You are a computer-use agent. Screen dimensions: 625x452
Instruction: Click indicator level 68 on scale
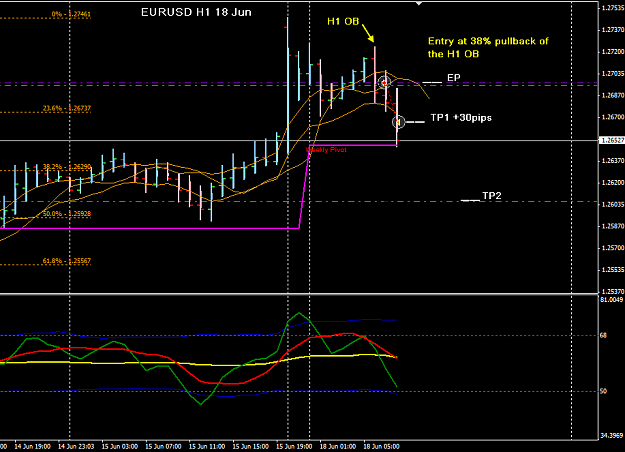coord(603,336)
